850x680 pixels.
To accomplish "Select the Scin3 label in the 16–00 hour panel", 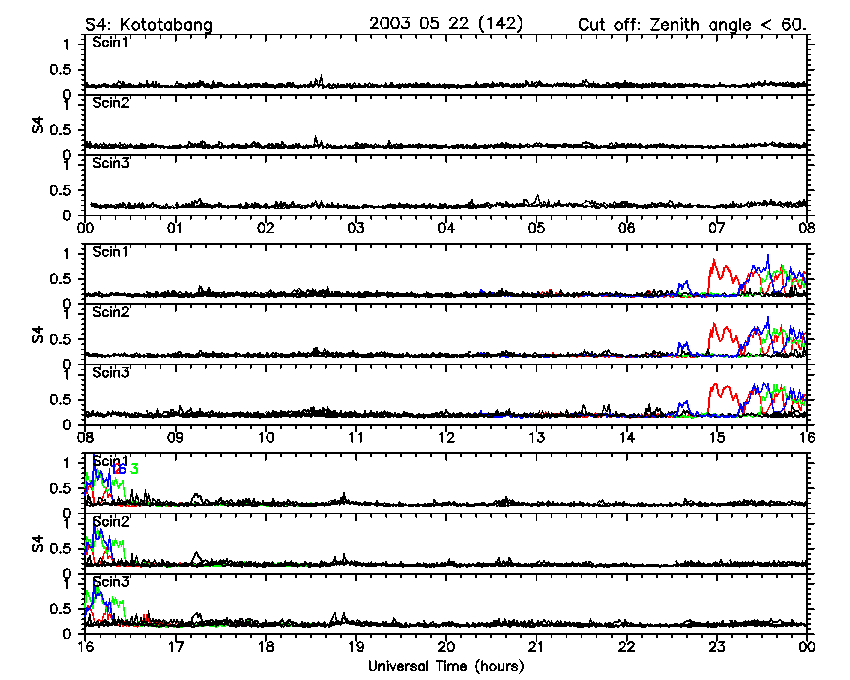I will pyautogui.click(x=111, y=582).
